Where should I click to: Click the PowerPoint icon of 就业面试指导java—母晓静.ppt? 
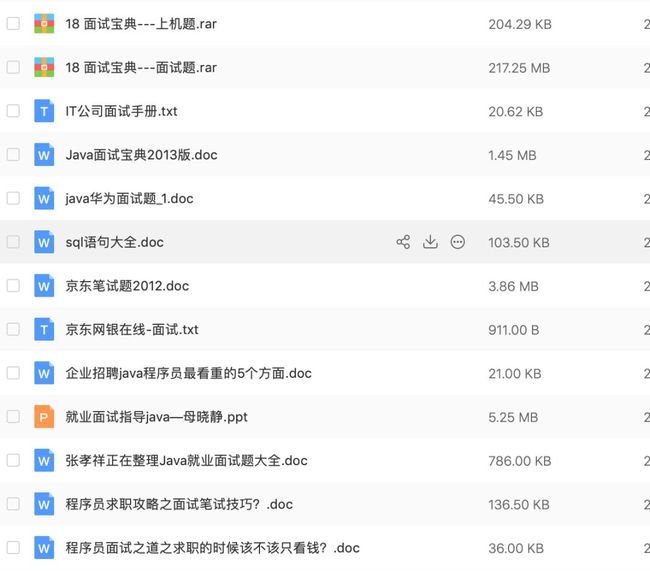(44, 417)
